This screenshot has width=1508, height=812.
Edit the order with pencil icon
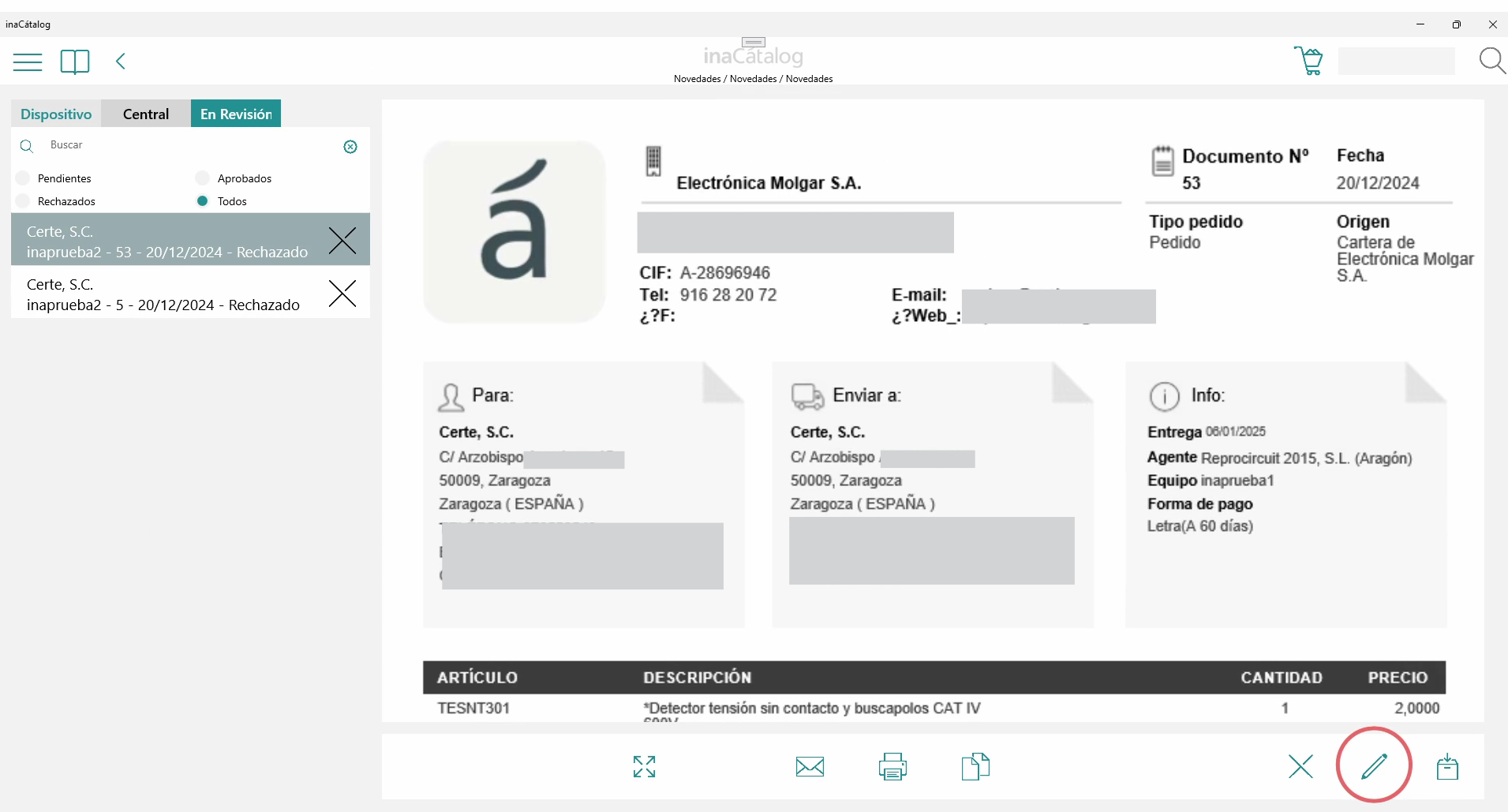1374,765
